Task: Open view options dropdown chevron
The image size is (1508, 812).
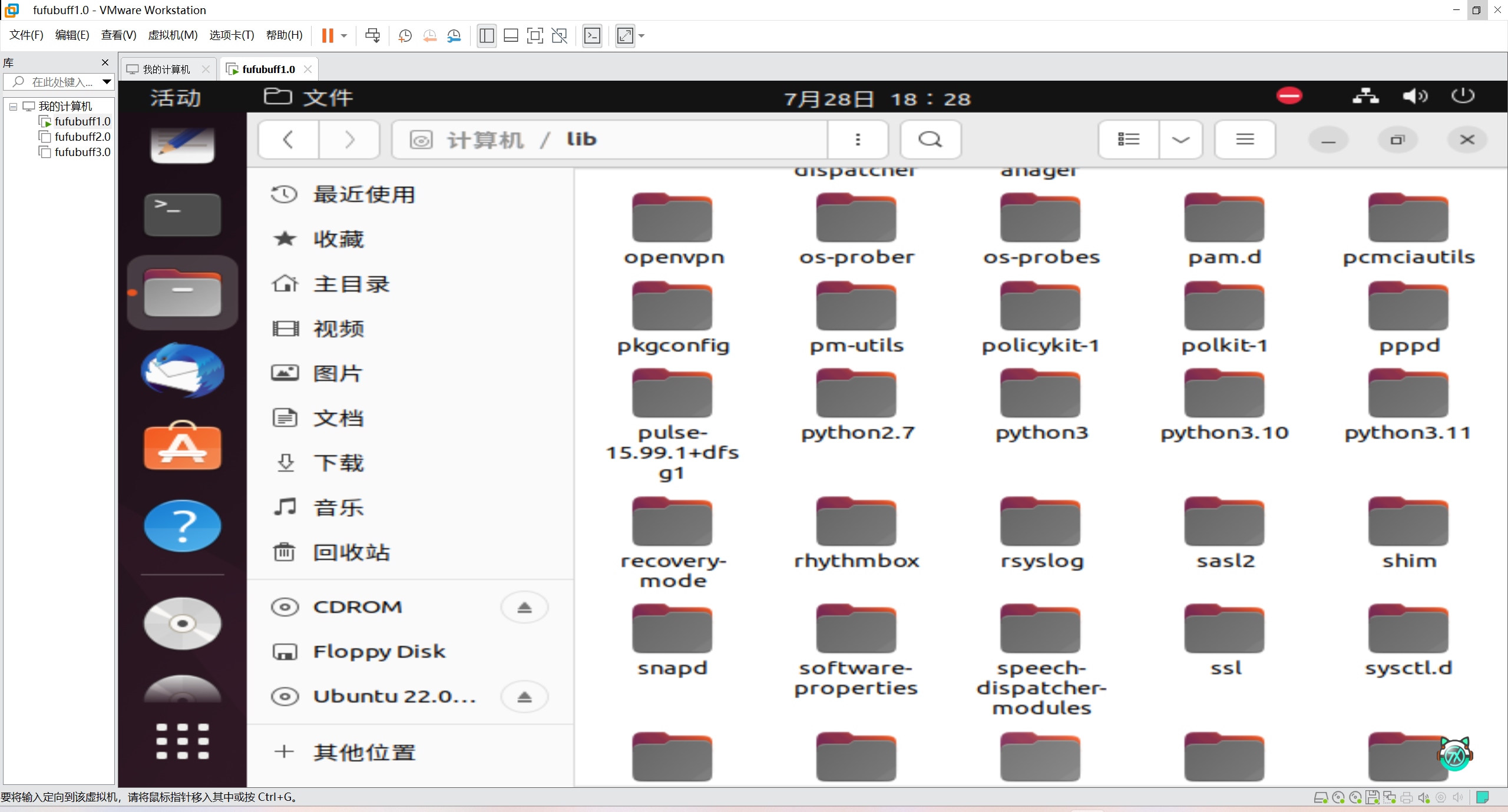Action: click(x=1180, y=140)
